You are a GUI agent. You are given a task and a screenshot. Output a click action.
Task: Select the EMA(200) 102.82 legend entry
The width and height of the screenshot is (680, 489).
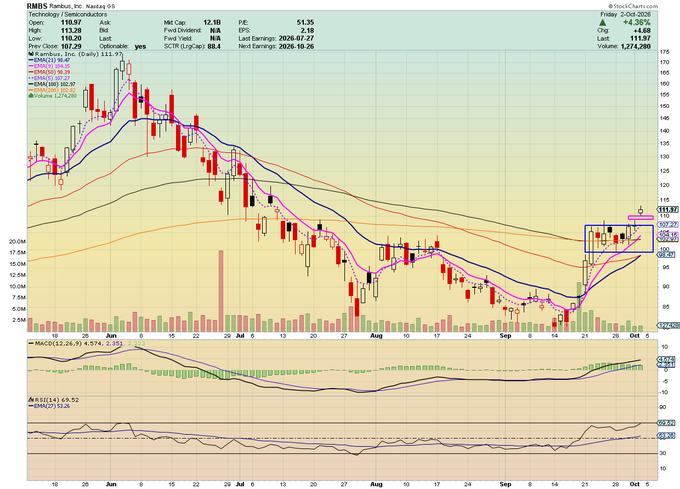[52, 90]
